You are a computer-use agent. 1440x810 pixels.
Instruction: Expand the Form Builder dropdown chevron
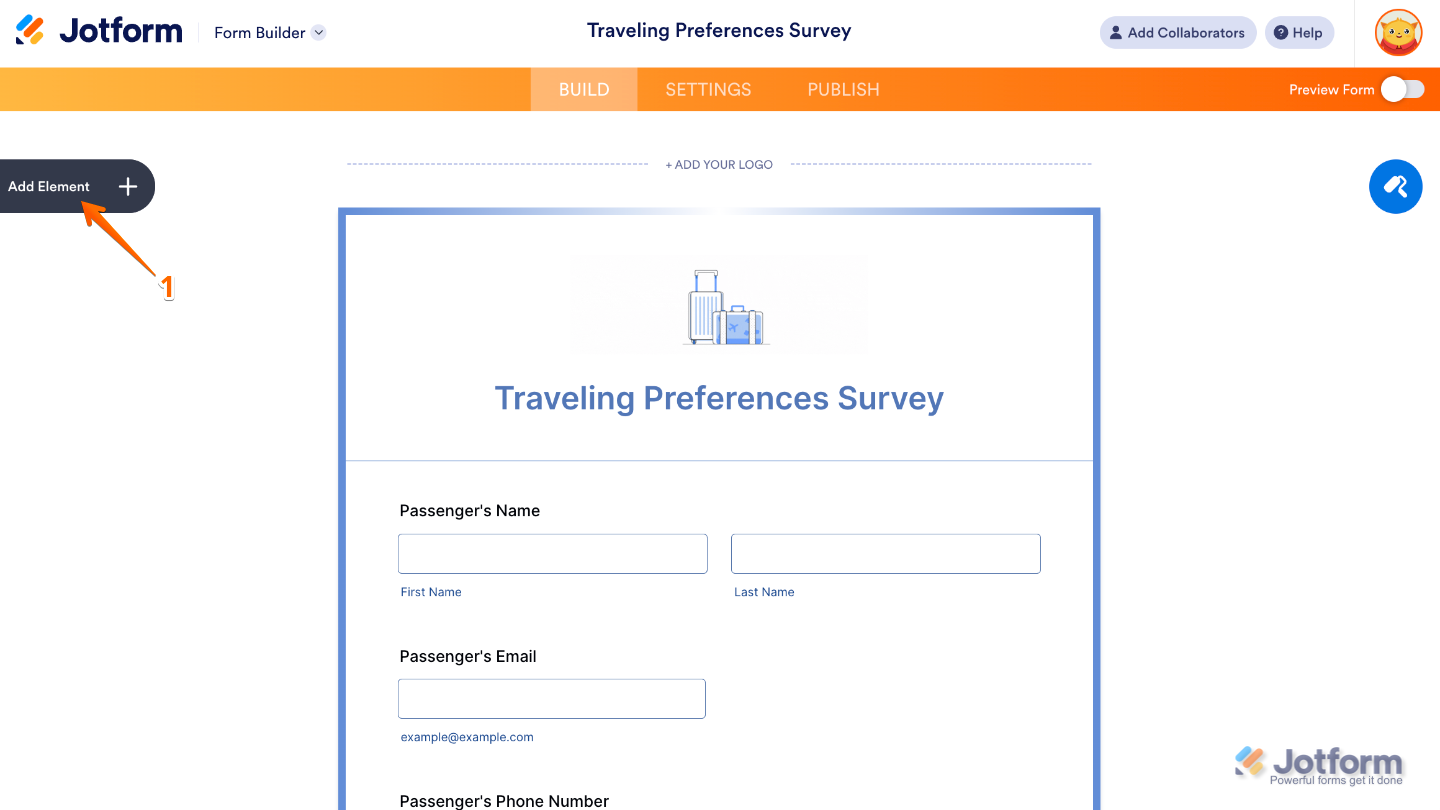318,32
